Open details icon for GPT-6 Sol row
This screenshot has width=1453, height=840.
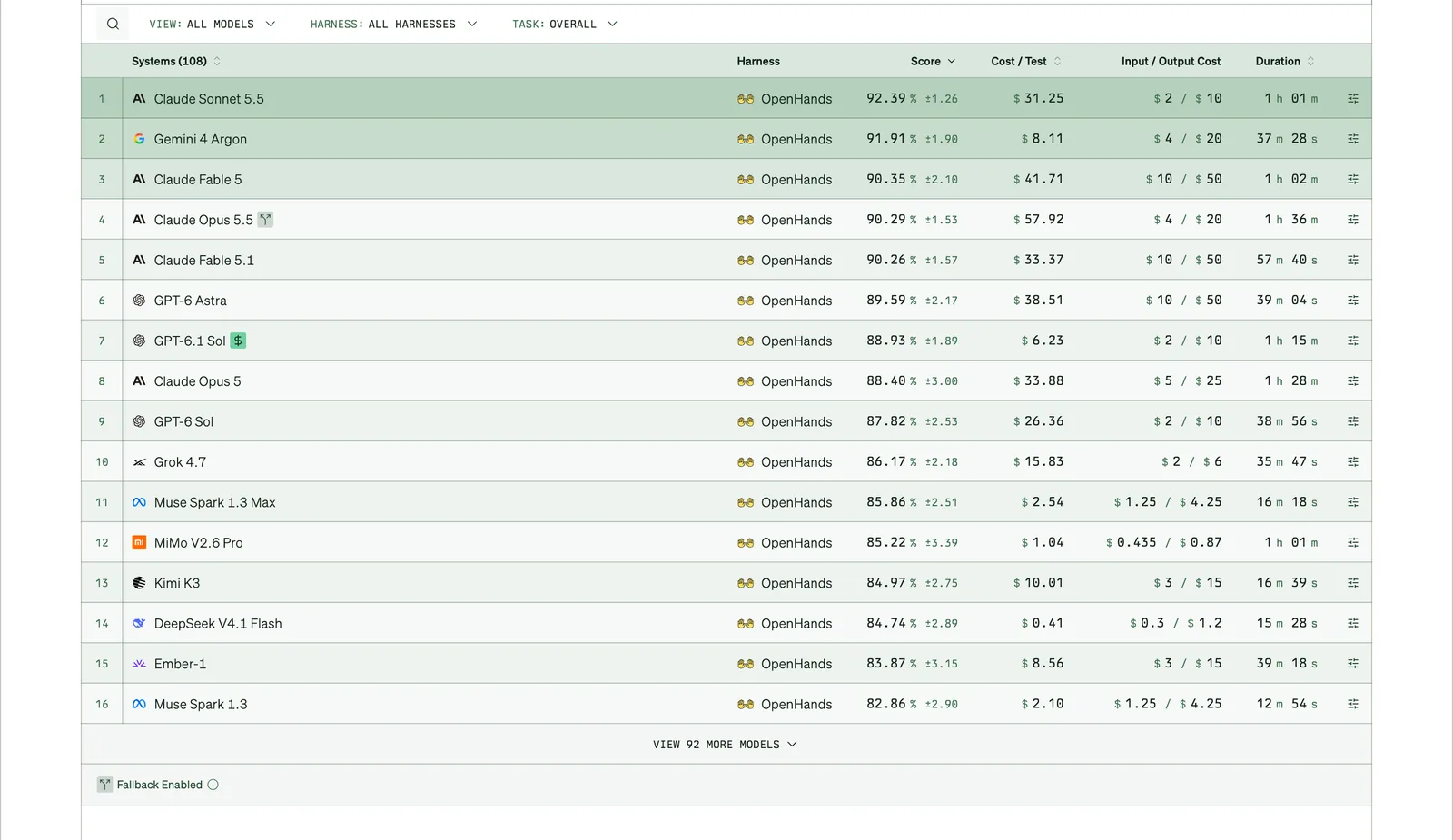[x=1353, y=421]
